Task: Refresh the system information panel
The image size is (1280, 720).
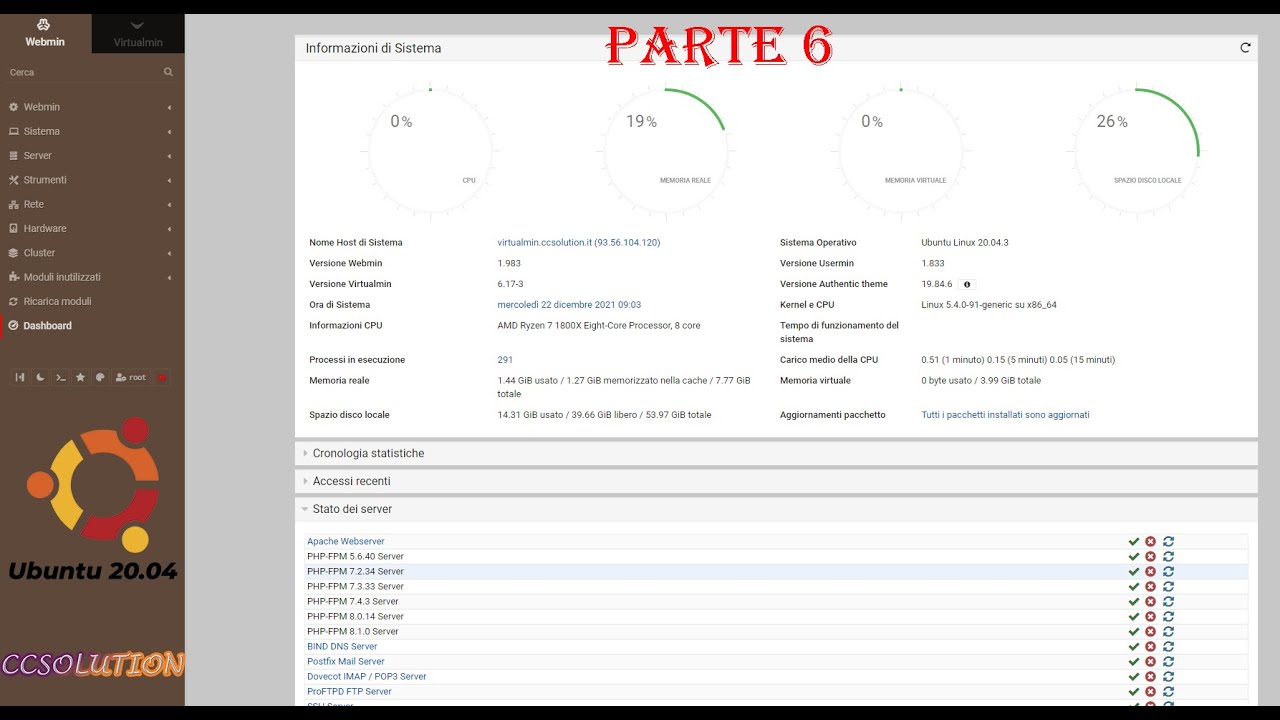Action: point(1245,47)
